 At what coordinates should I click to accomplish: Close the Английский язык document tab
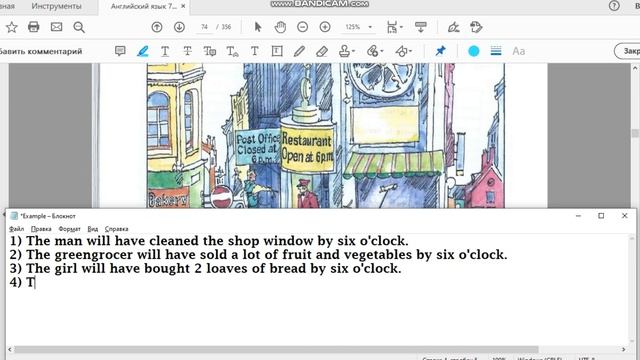click(x=183, y=6)
